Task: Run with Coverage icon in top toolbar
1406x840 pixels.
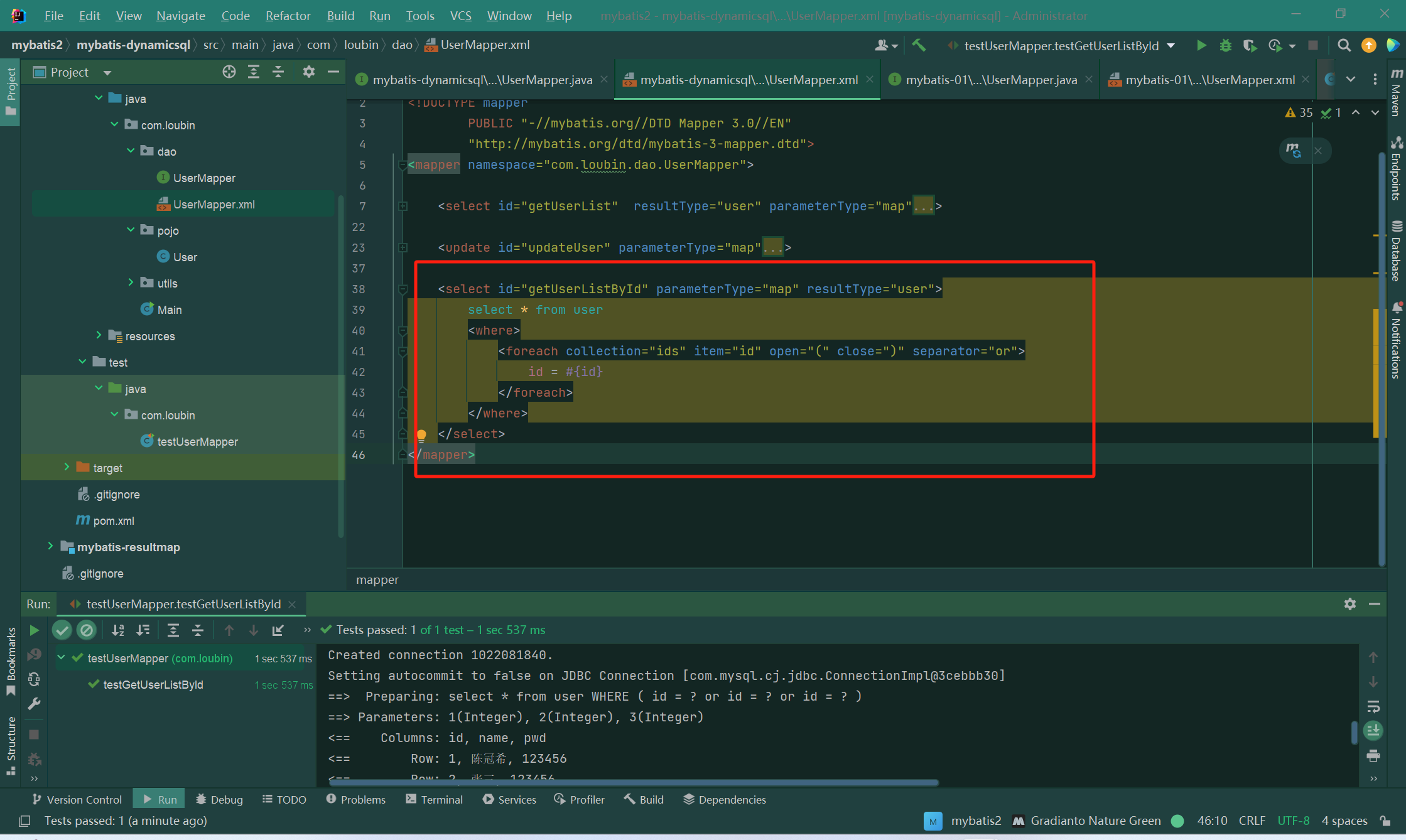Action: pos(1250,45)
